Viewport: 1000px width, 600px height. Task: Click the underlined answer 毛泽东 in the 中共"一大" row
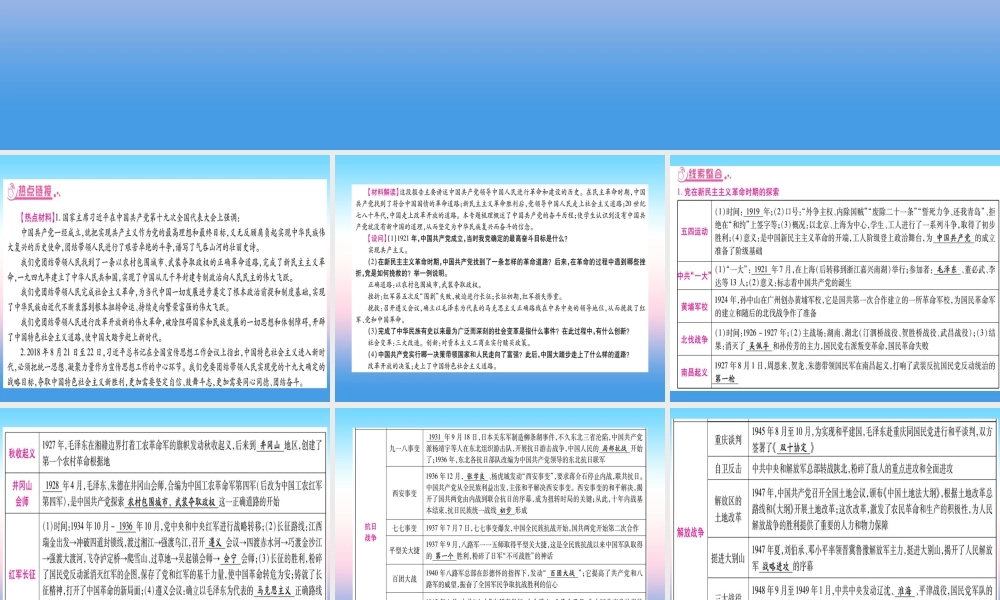coord(946,270)
